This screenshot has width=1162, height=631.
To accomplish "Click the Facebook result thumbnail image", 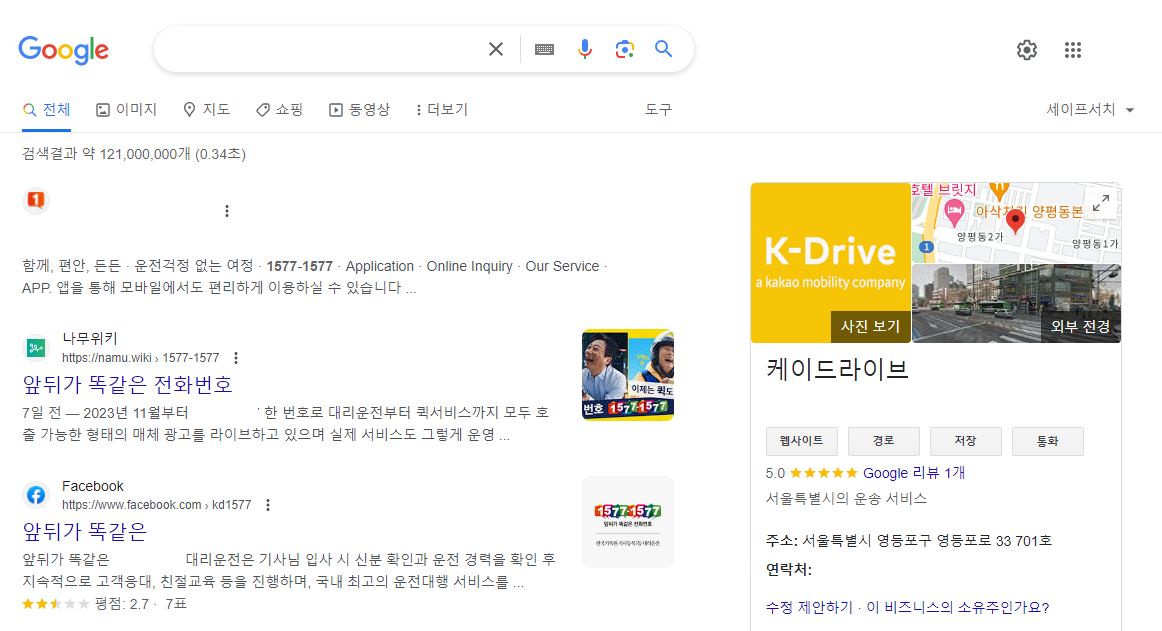I will (x=628, y=522).
